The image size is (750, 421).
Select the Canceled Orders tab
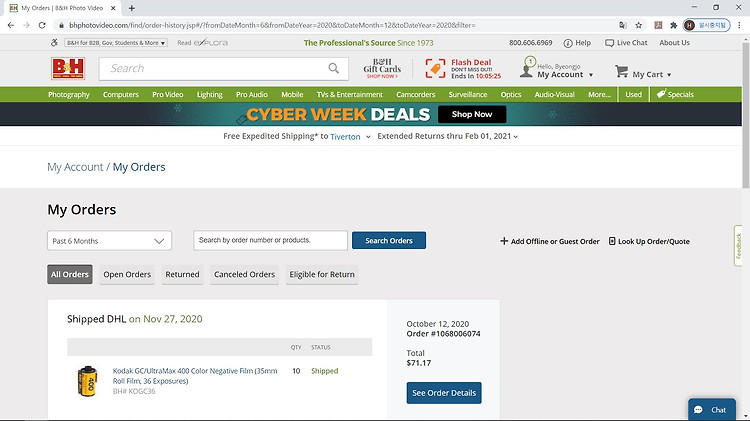coord(244,274)
